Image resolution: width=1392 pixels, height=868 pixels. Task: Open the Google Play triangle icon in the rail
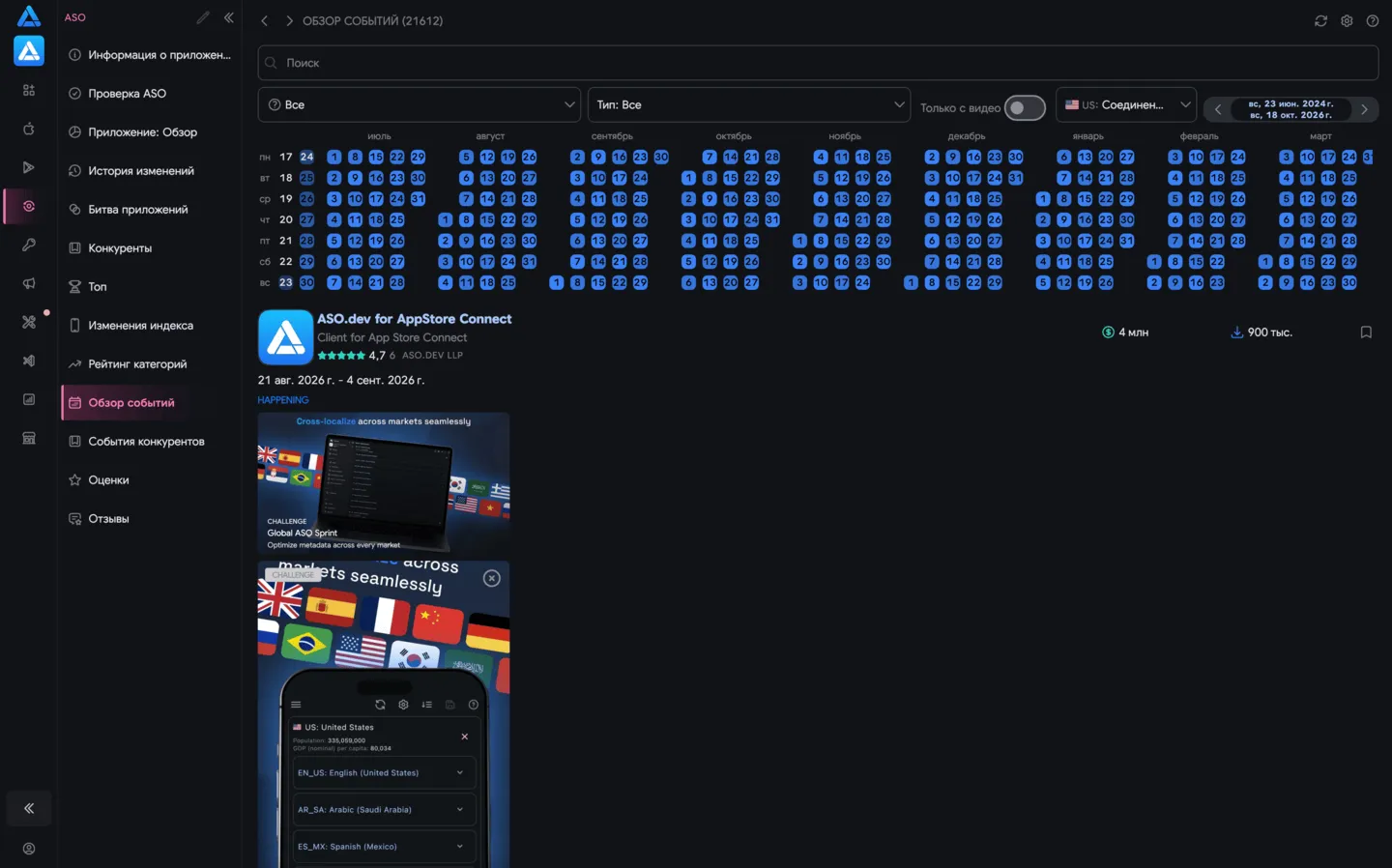click(29, 167)
